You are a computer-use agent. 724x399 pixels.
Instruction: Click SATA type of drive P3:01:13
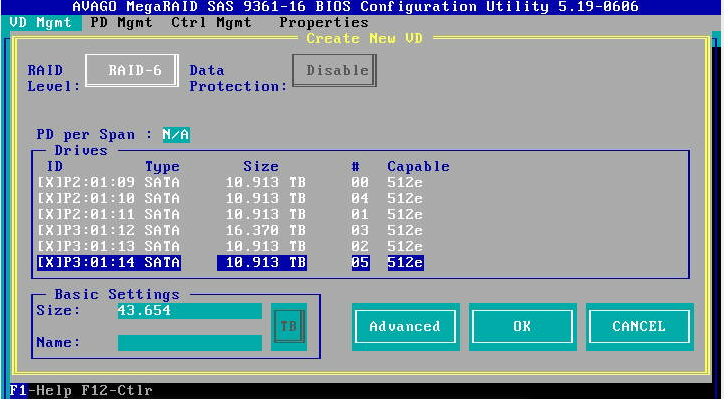click(162, 246)
